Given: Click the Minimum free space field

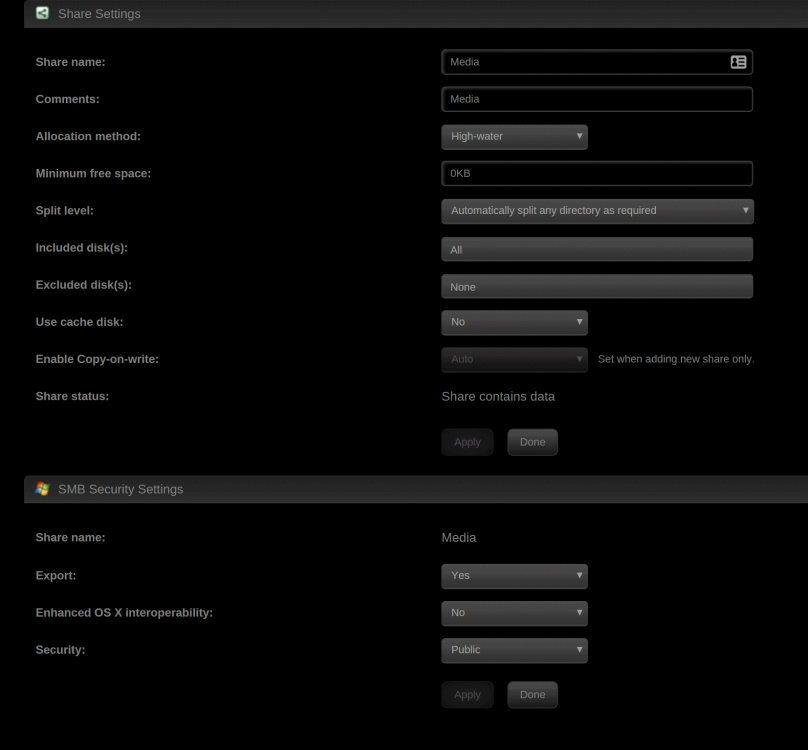Looking at the screenshot, I should (x=597, y=174).
